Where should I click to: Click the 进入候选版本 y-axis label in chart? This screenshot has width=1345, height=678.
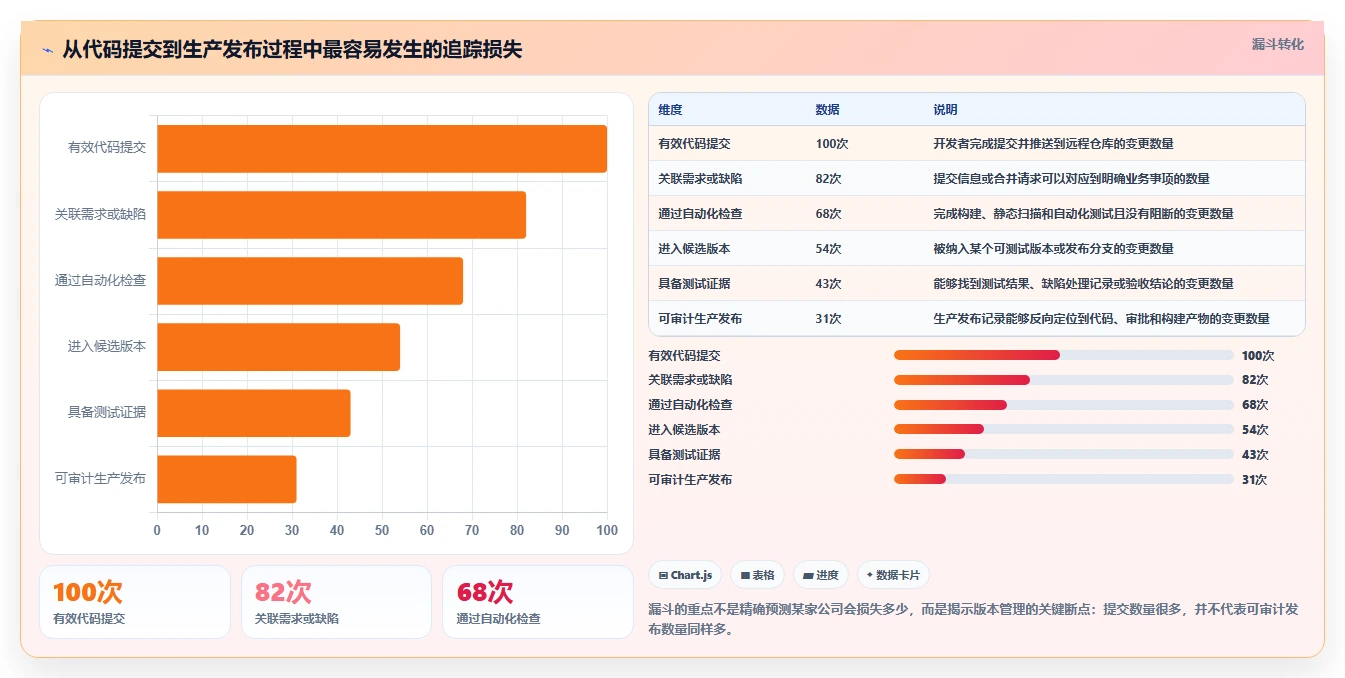click(x=107, y=346)
